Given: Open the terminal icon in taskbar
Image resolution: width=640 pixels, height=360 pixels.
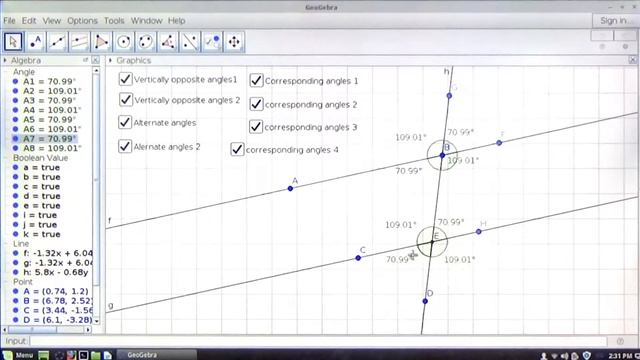Looking at the screenshot, I should 84,356.
